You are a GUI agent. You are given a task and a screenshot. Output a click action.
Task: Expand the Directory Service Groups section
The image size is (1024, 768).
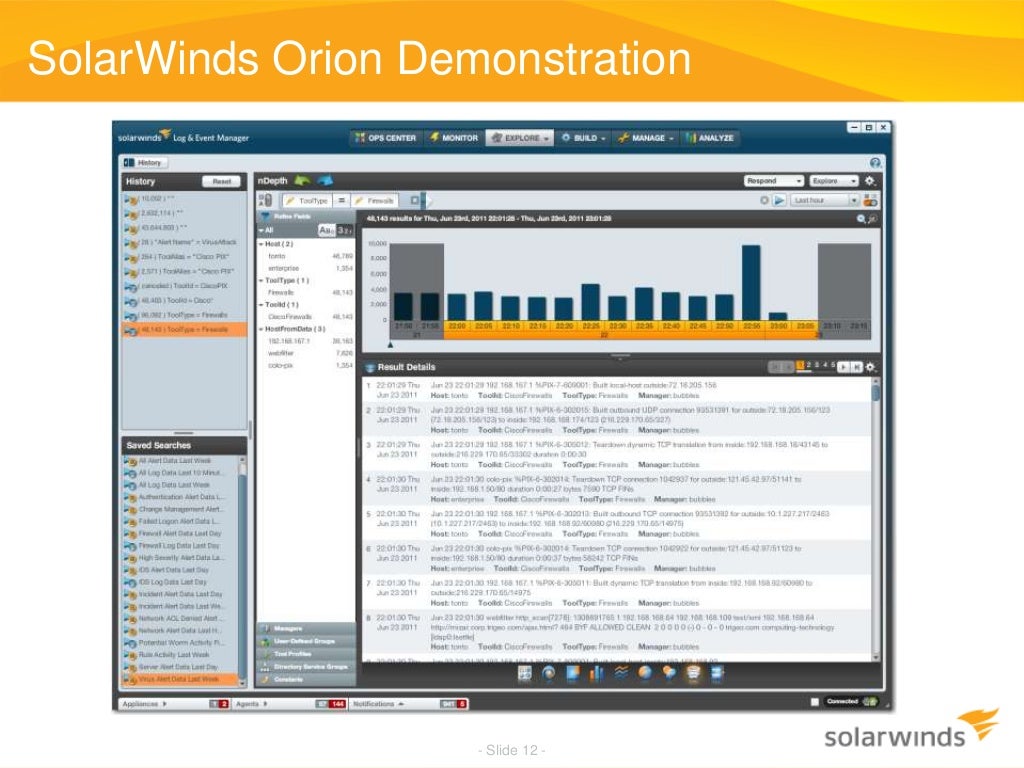[306, 667]
